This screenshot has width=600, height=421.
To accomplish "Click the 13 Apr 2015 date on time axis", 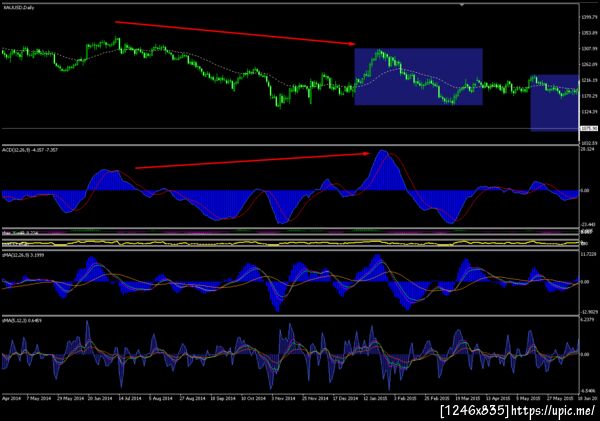I will pyautogui.click(x=498, y=398).
